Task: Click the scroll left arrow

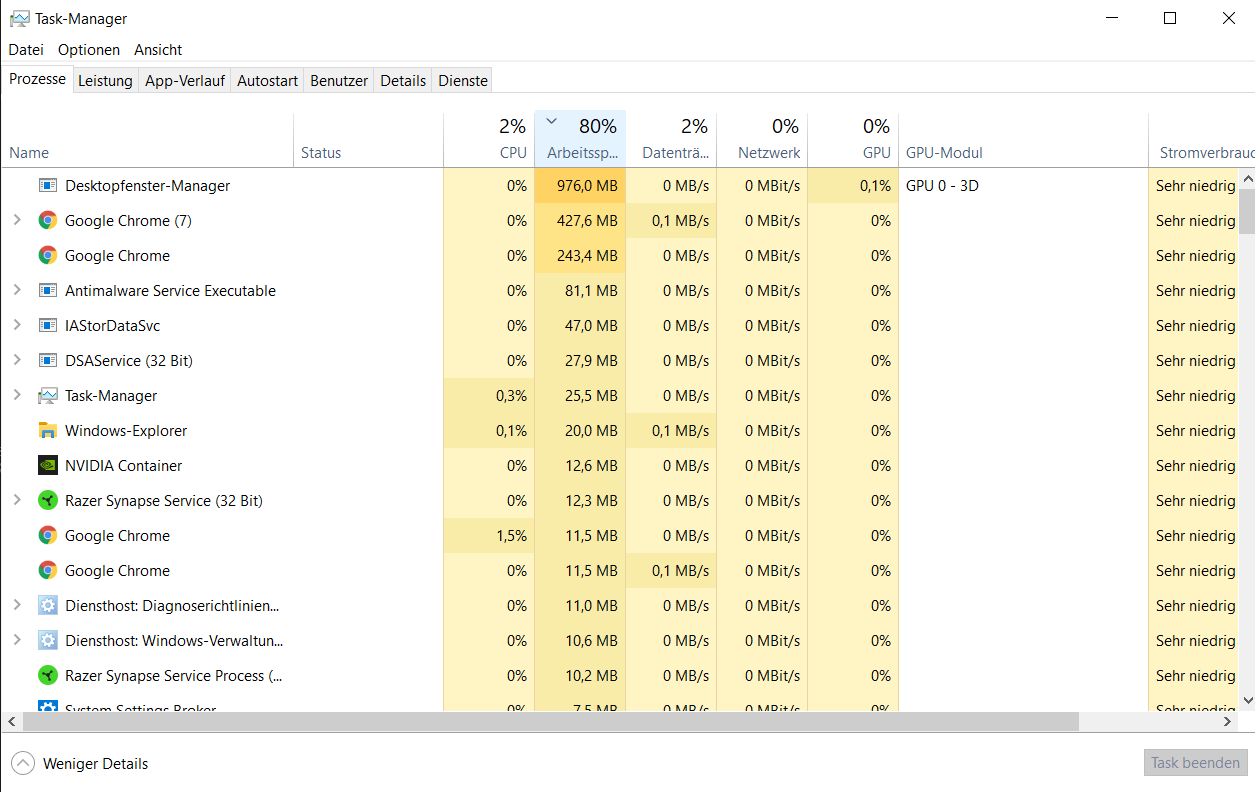Action: [10, 721]
